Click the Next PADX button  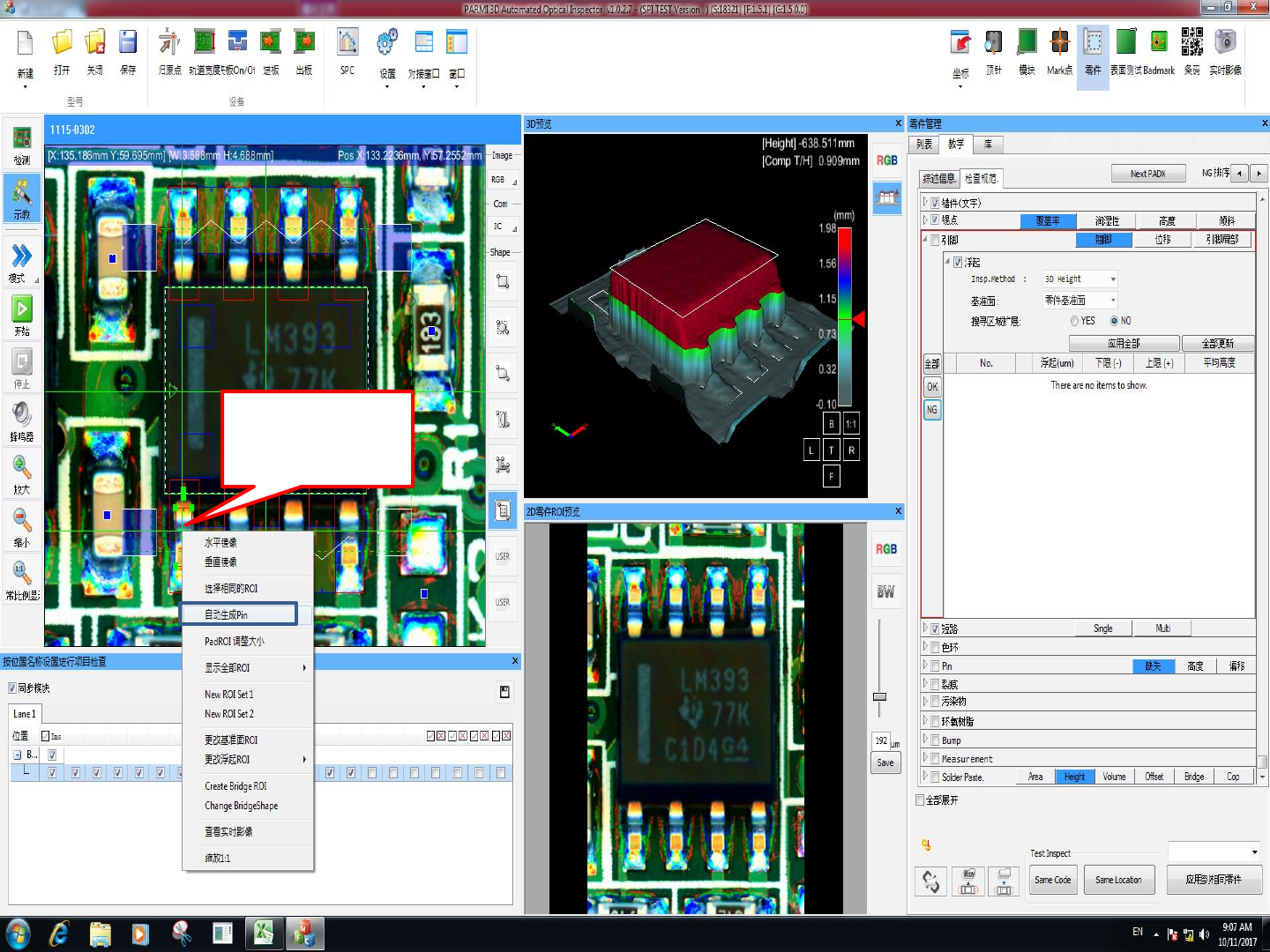click(1147, 174)
